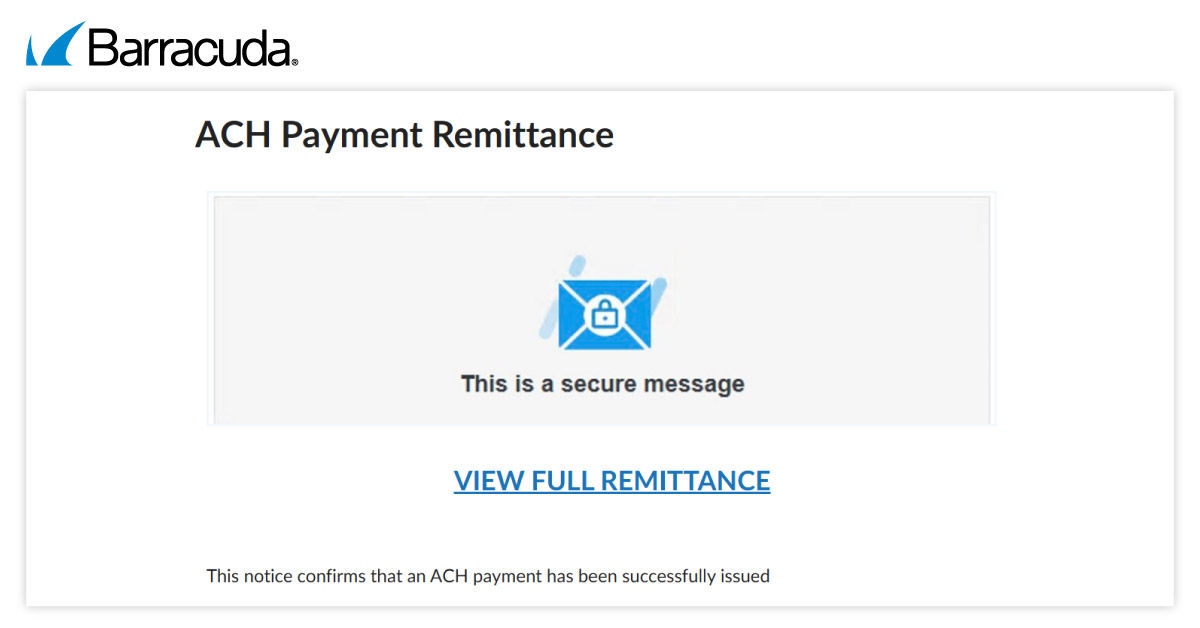Image resolution: width=1200 pixels, height=628 pixels.
Task: Click the word REMITTANCE in the blue link
Action: 689,481
